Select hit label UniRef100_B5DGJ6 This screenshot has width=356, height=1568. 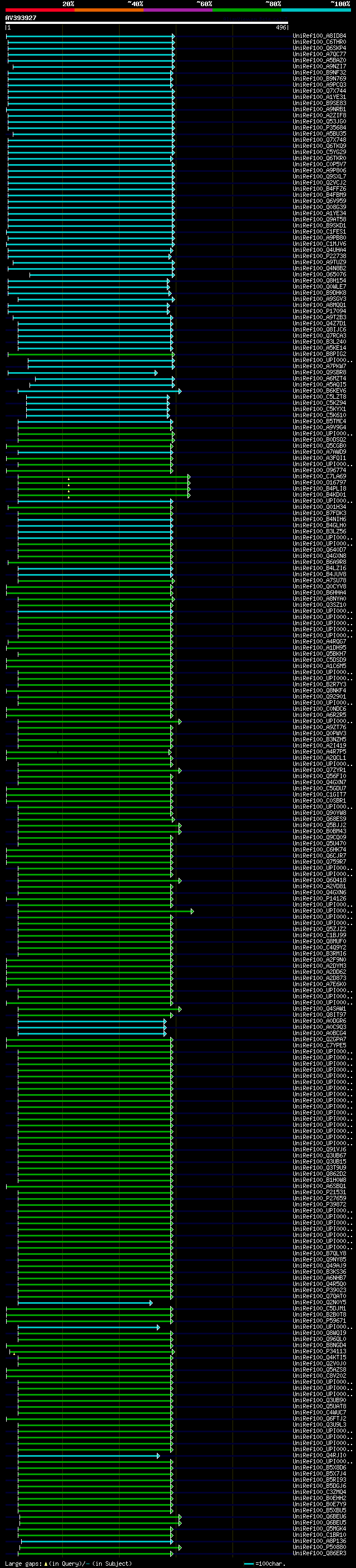pos(319,1486)
